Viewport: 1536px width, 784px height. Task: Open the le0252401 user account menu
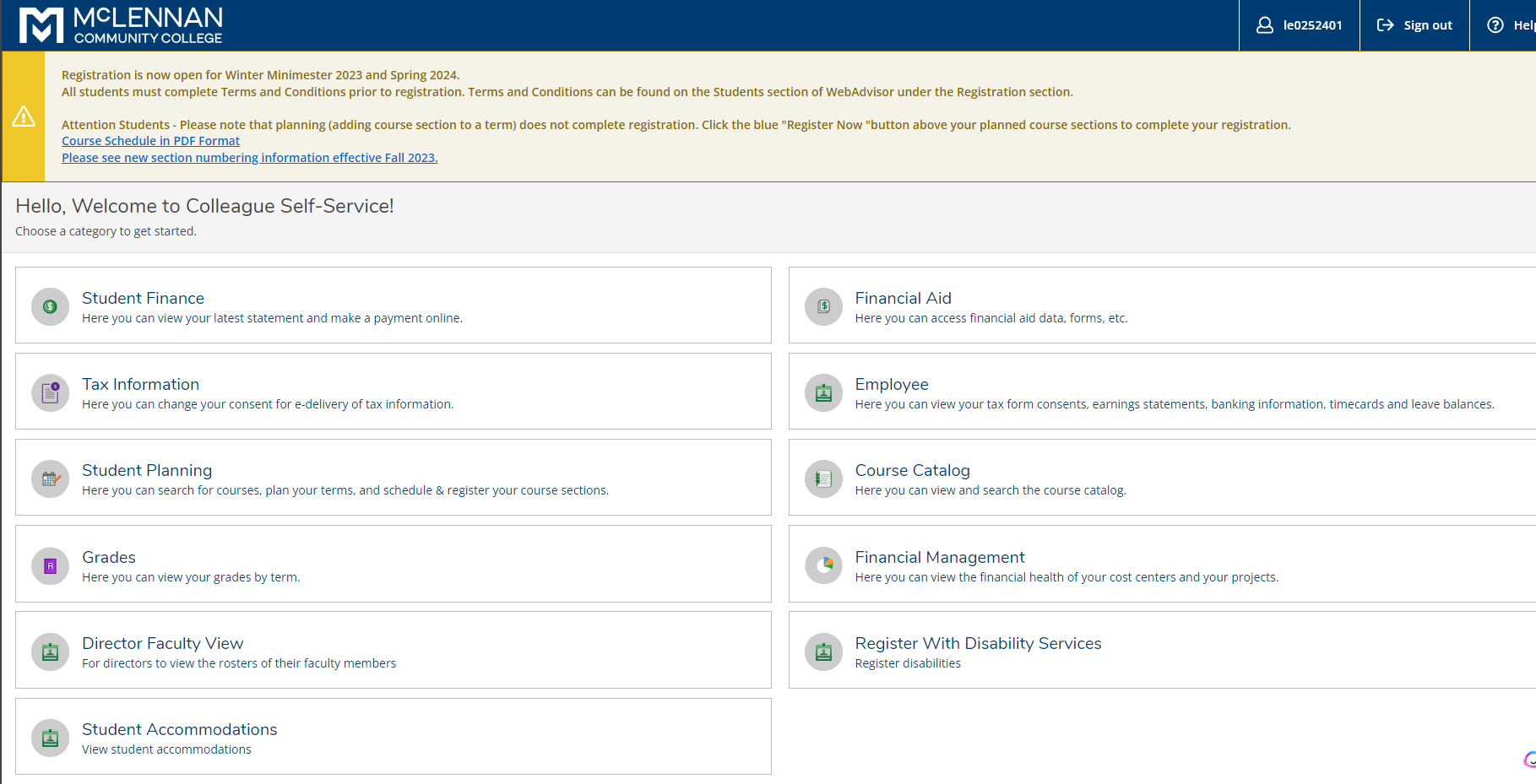tap(1299, 25)
